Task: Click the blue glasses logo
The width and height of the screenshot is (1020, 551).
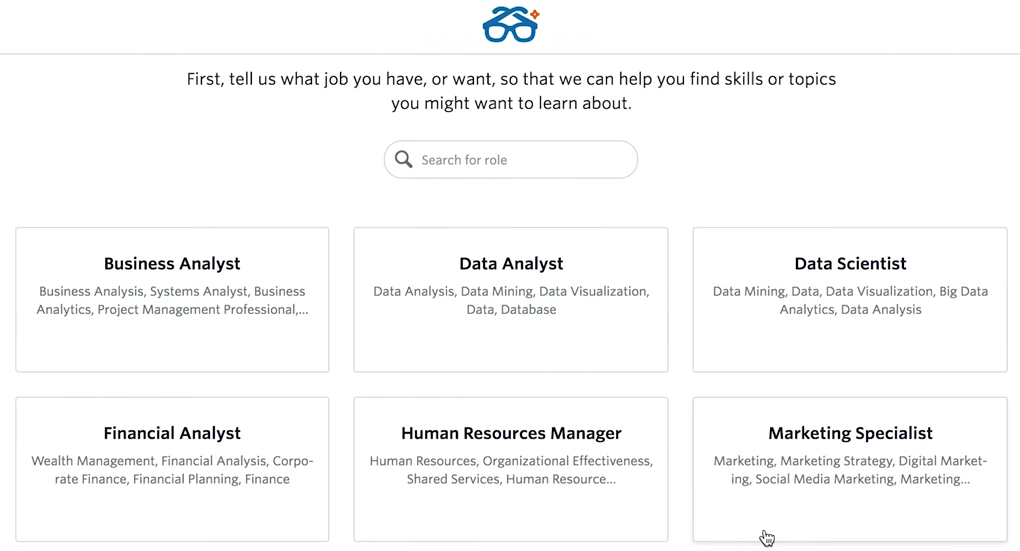Action: pos(509,27)
